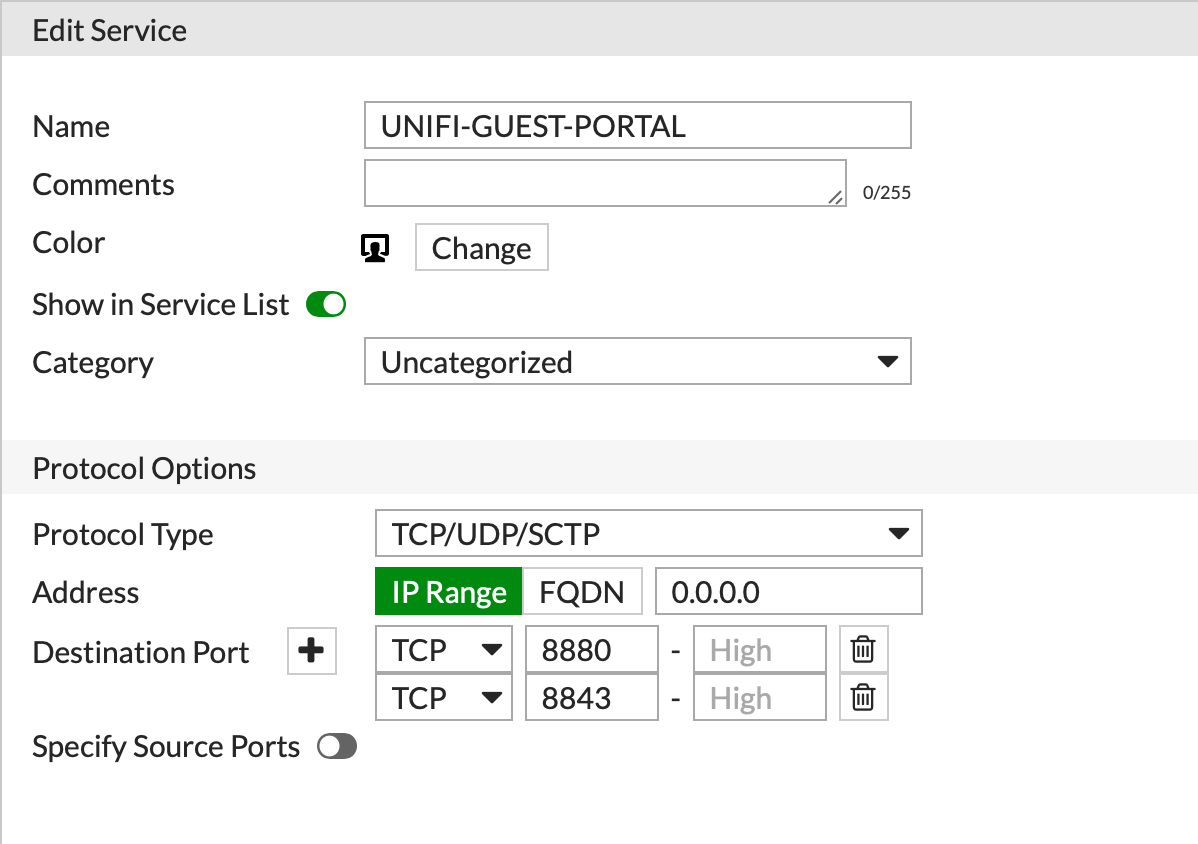This screenshot has width=1198, height=844.
Task: Click the Show in Service List label
Action: coord(160,304)
